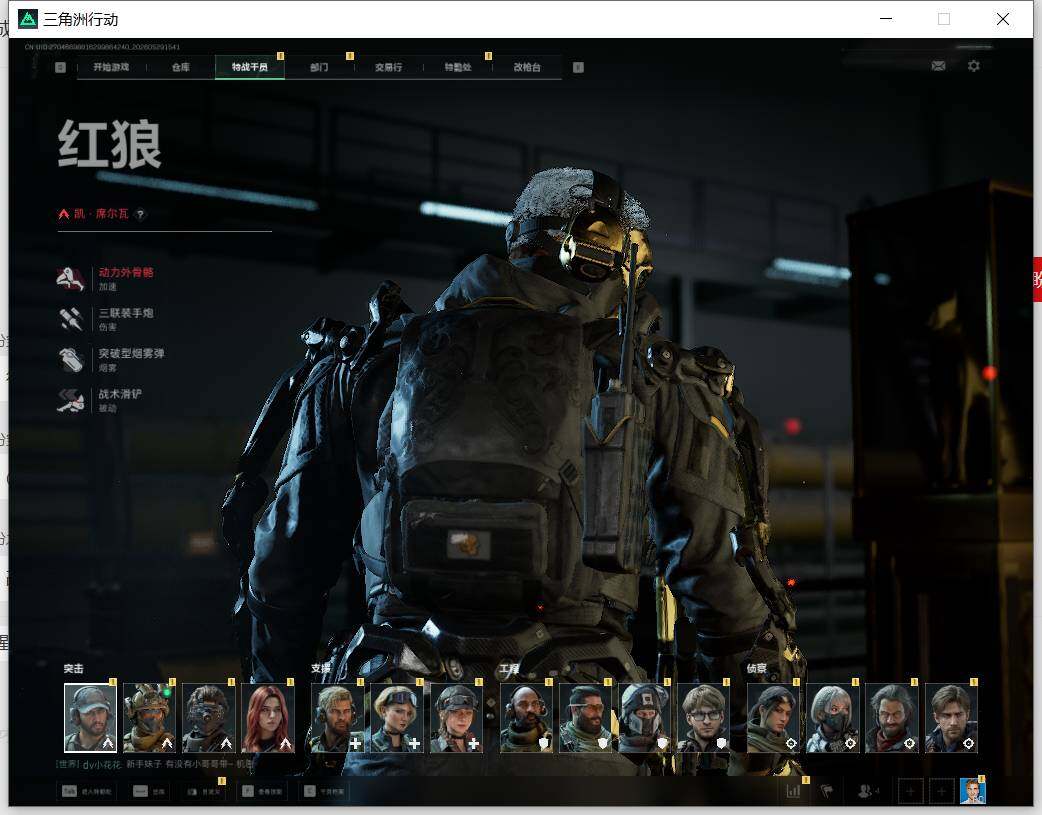
Task: Click the world chat message from dv小花花
Action: tap(154, 764)
